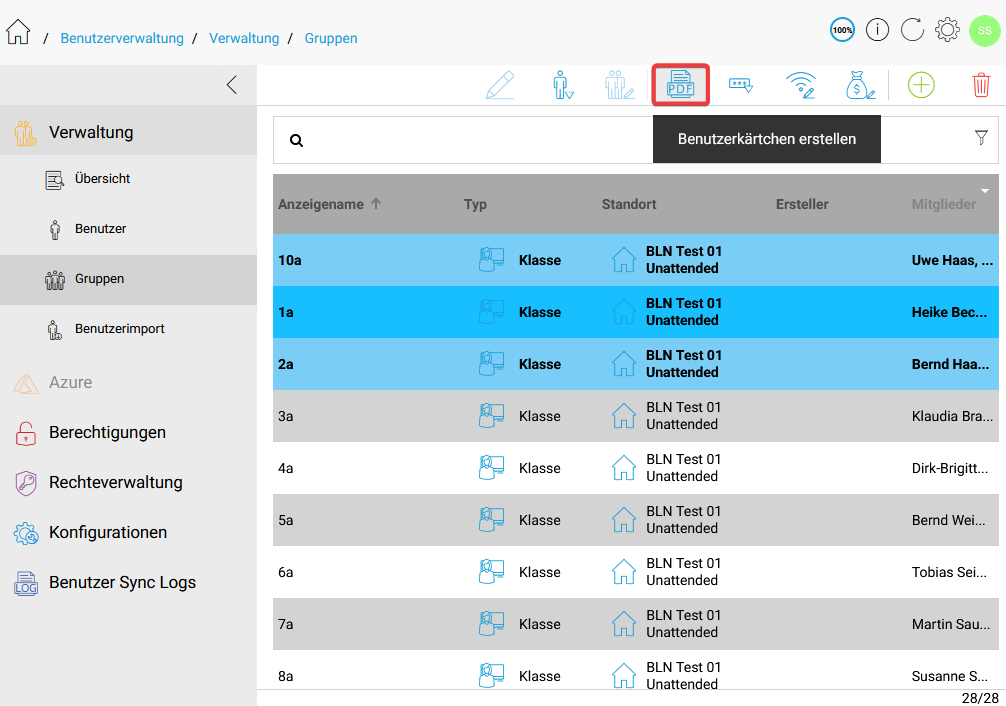Open Benutzerimport in the sidebar
Screen dimensions: 1006x706
coord(128,329)
